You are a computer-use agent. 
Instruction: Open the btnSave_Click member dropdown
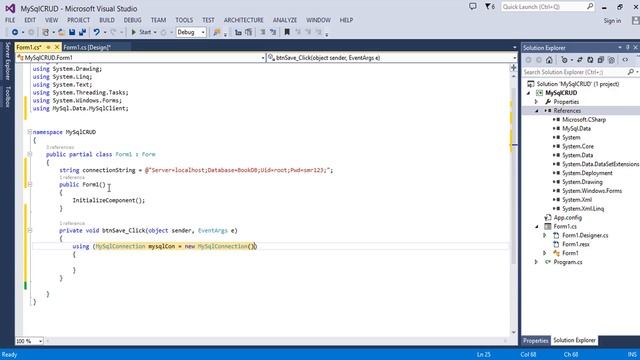pyautogui.click(x=392, y=58)
